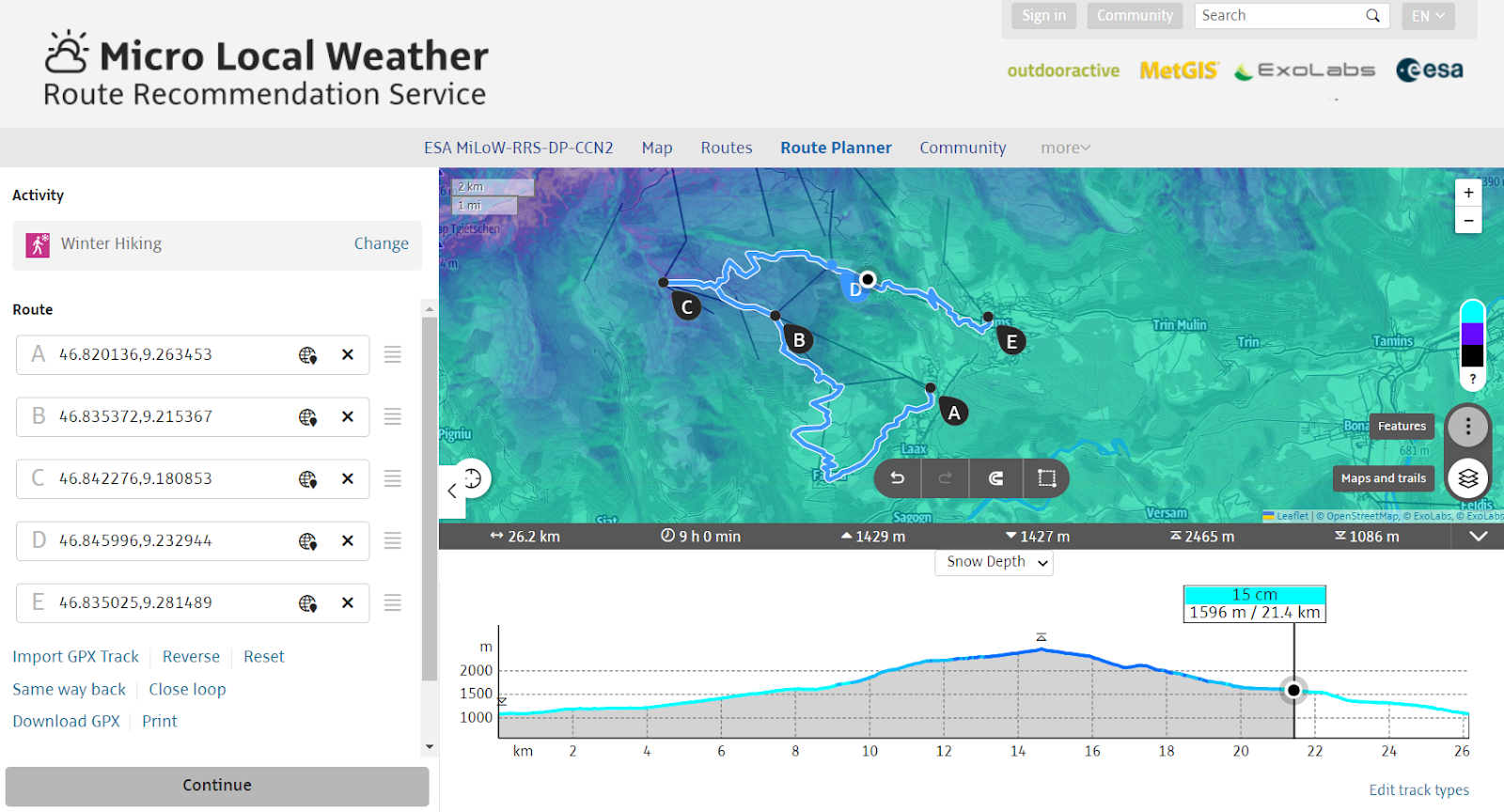
Task: Reset the route
Action: pyautogui.click(x=263, y=657)
